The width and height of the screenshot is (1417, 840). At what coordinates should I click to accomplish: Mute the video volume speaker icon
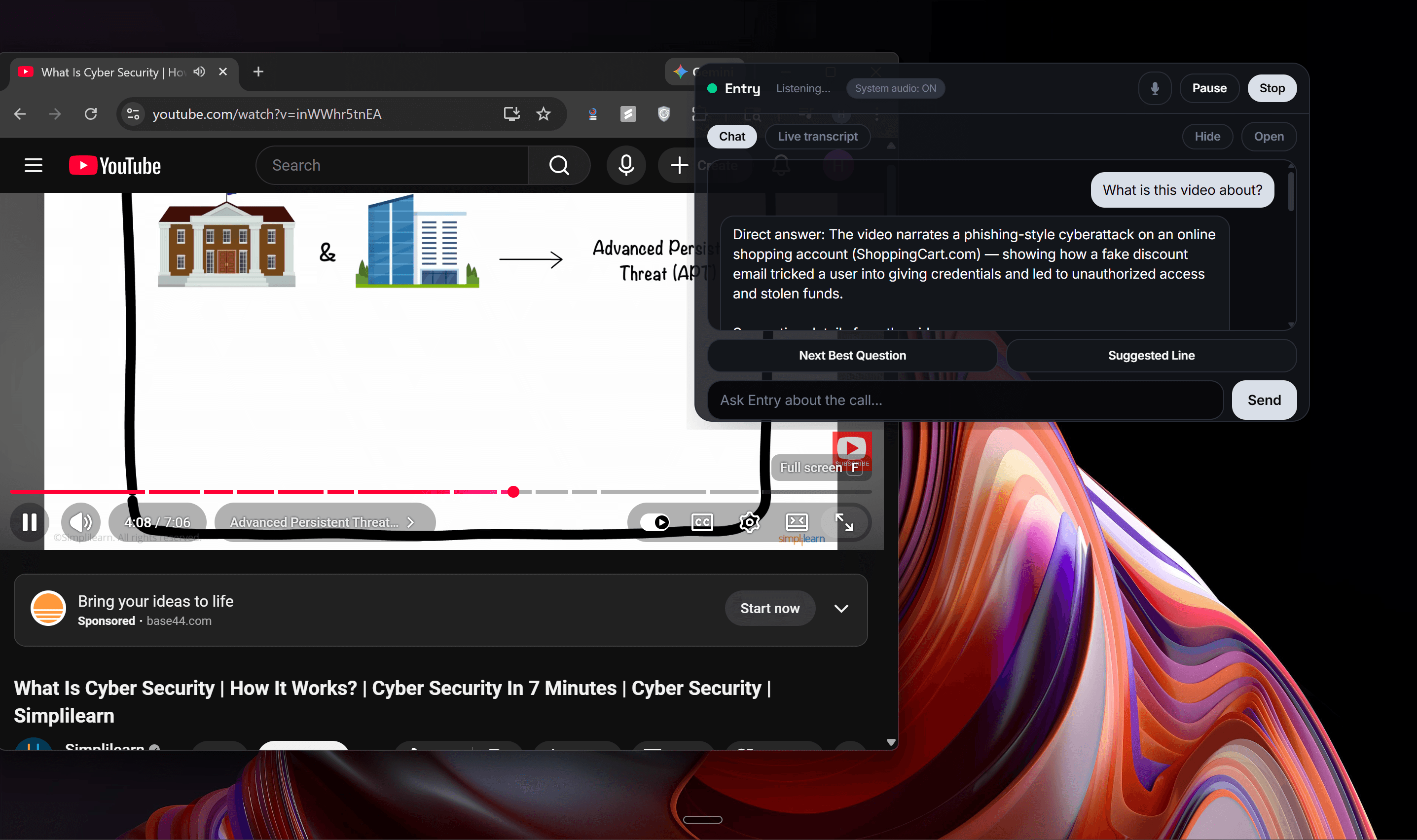click(x=81, y=522)
